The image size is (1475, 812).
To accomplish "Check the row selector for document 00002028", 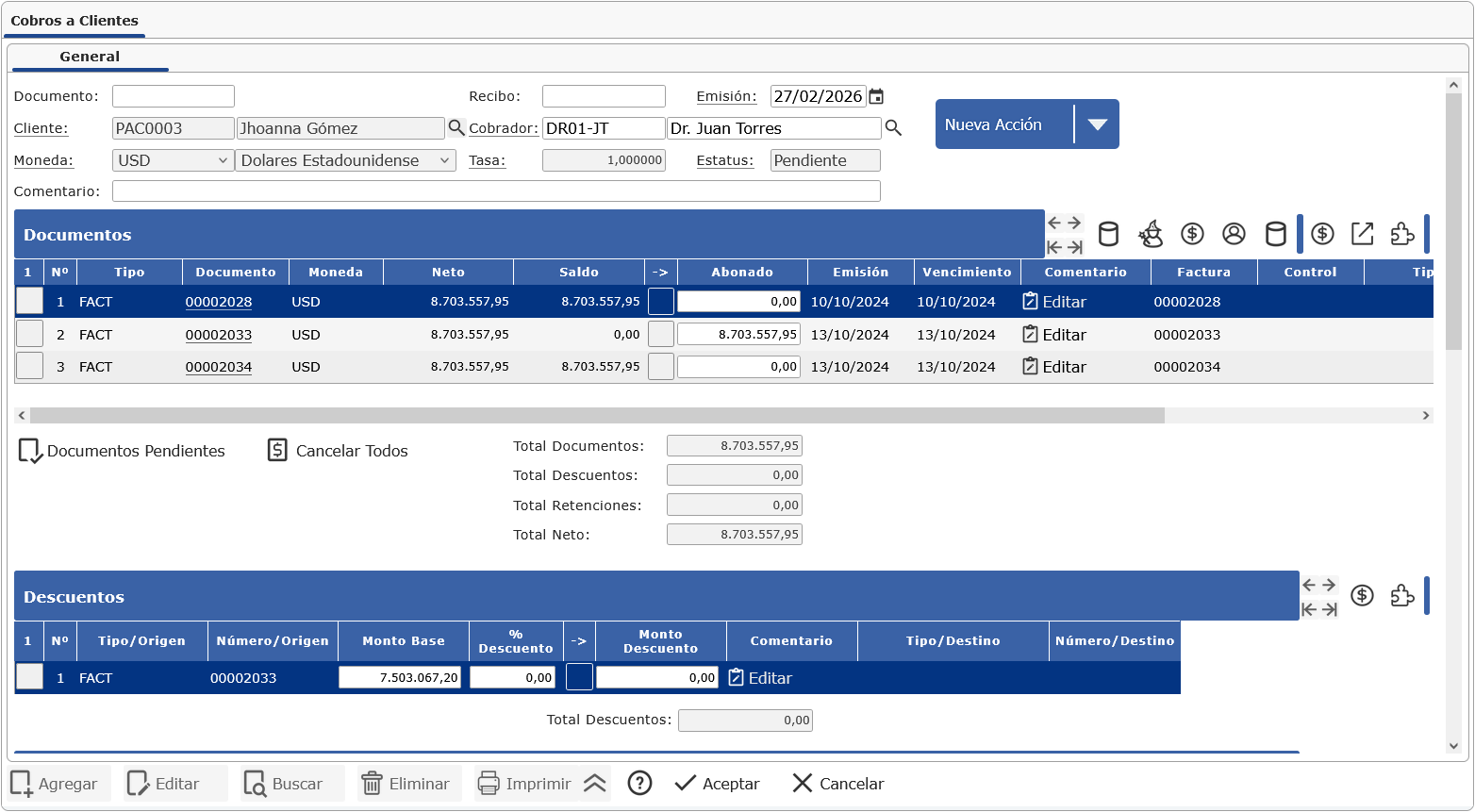I will (x=29, y=302).
